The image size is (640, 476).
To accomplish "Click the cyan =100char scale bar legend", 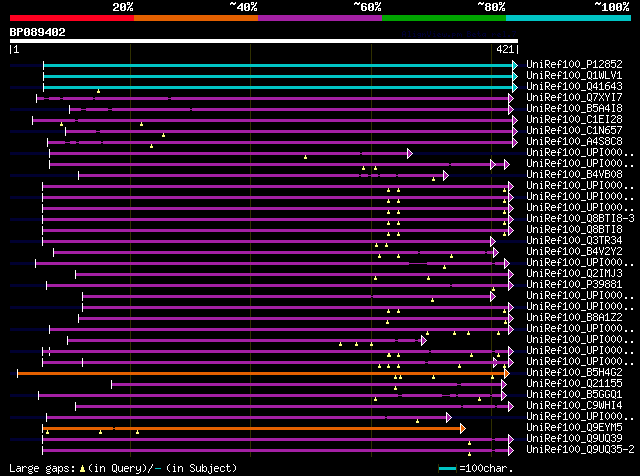I will tap(447, 469).
